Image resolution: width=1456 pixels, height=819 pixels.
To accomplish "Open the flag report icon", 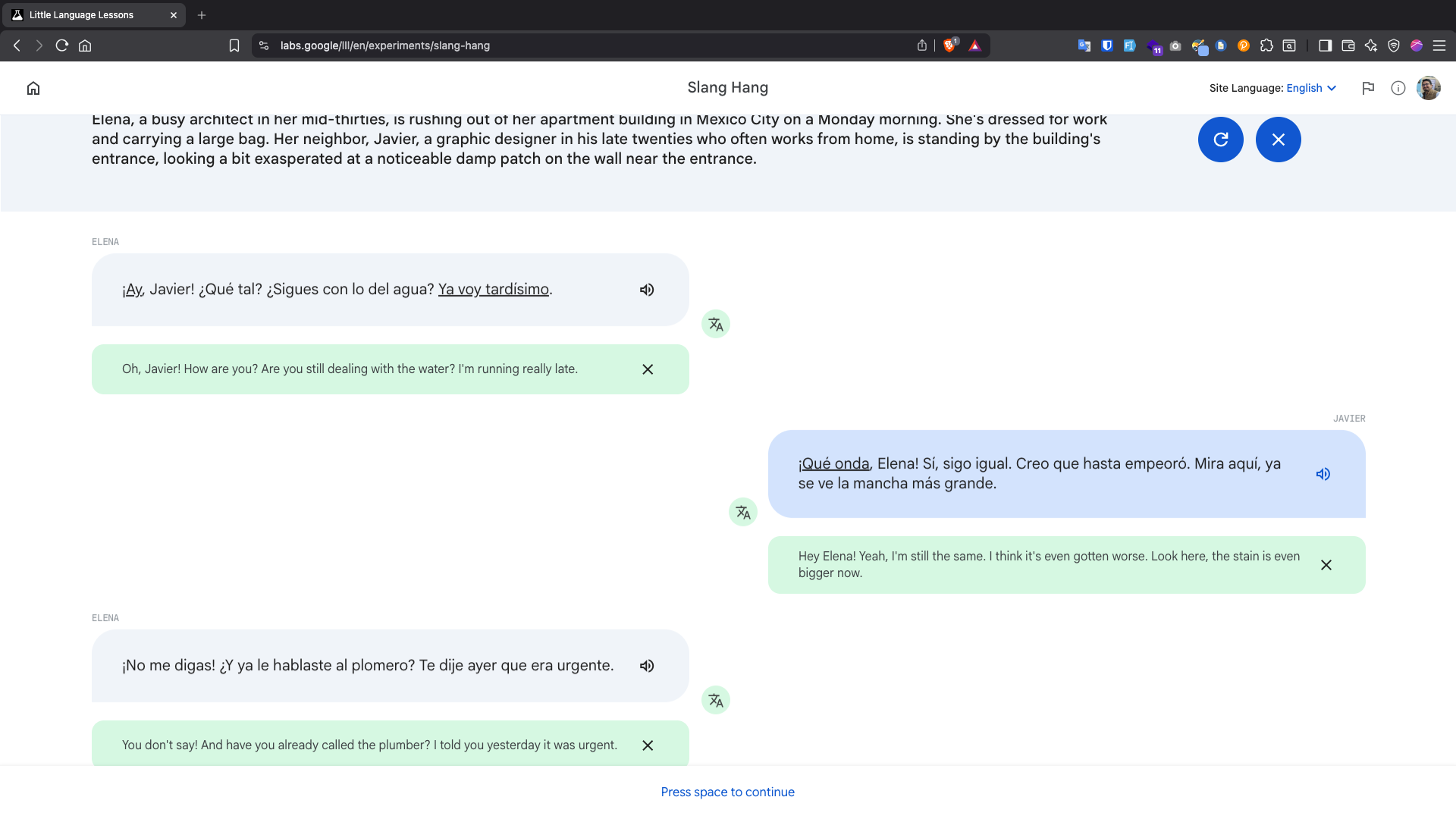I will click(x=1368, y=88).
